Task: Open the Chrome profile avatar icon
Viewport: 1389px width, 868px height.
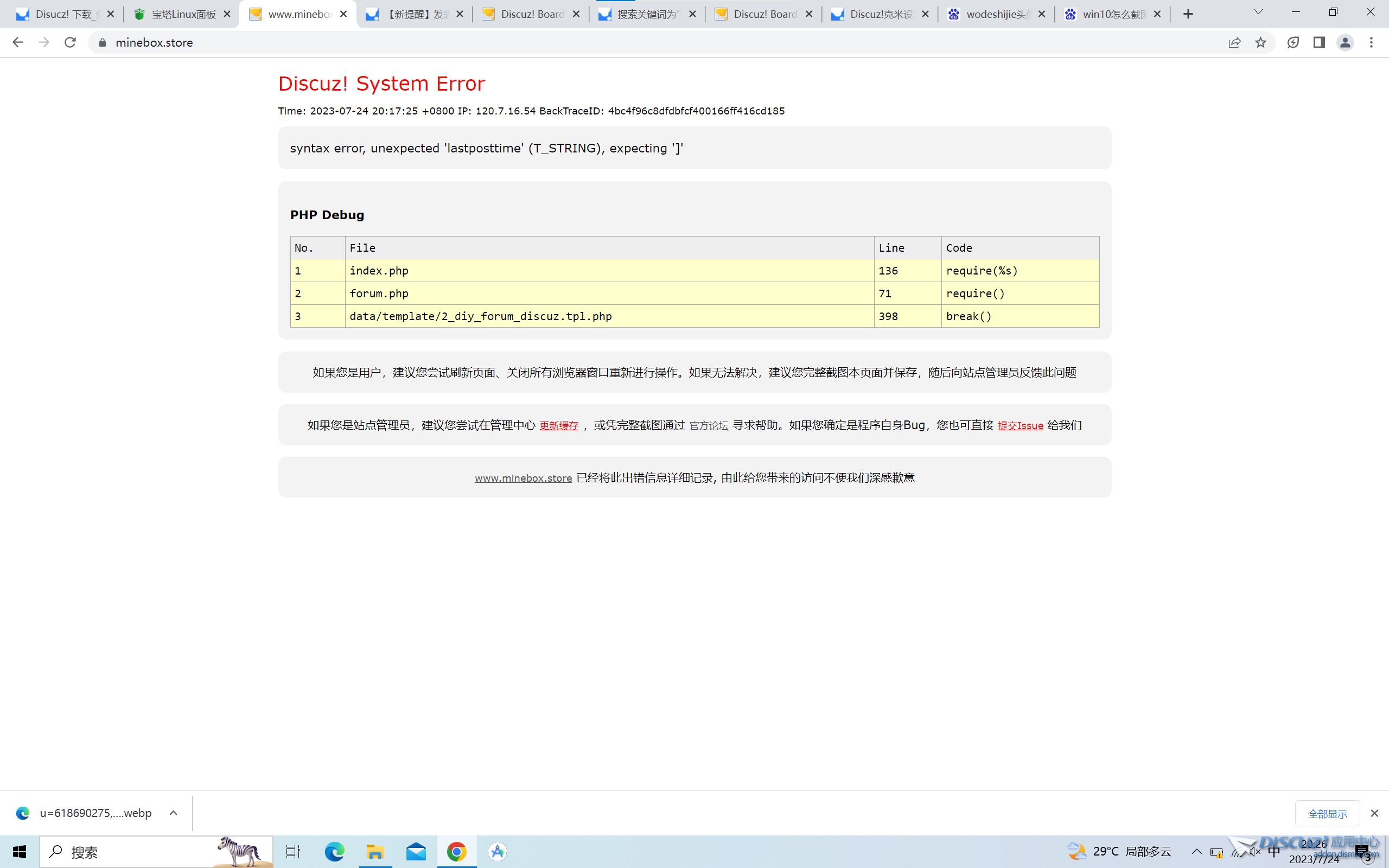Action: 1345,42
